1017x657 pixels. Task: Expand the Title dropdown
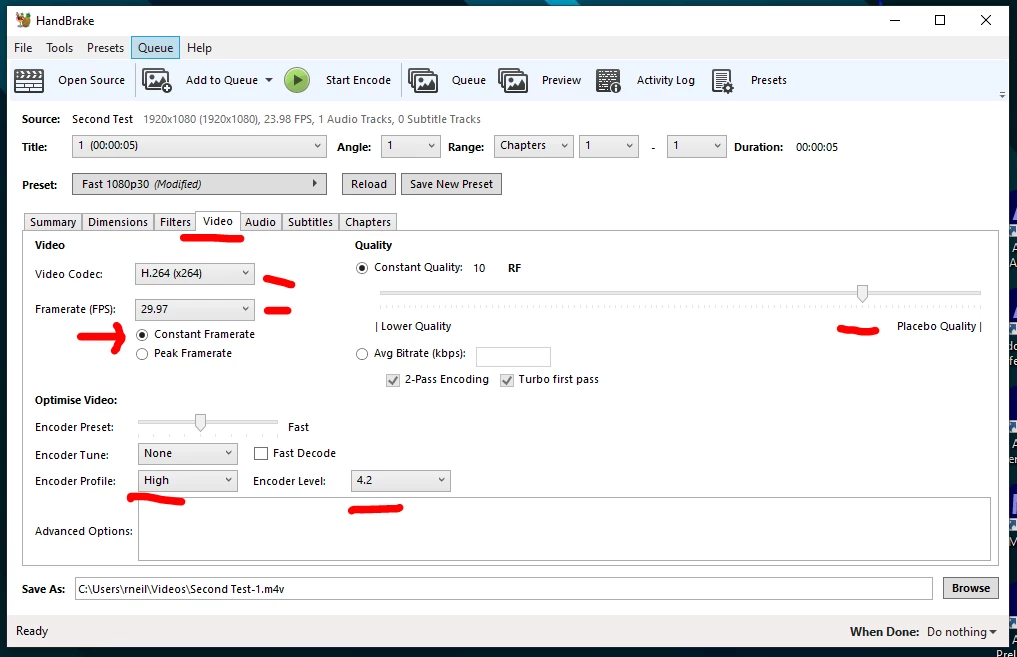(198, 146)
